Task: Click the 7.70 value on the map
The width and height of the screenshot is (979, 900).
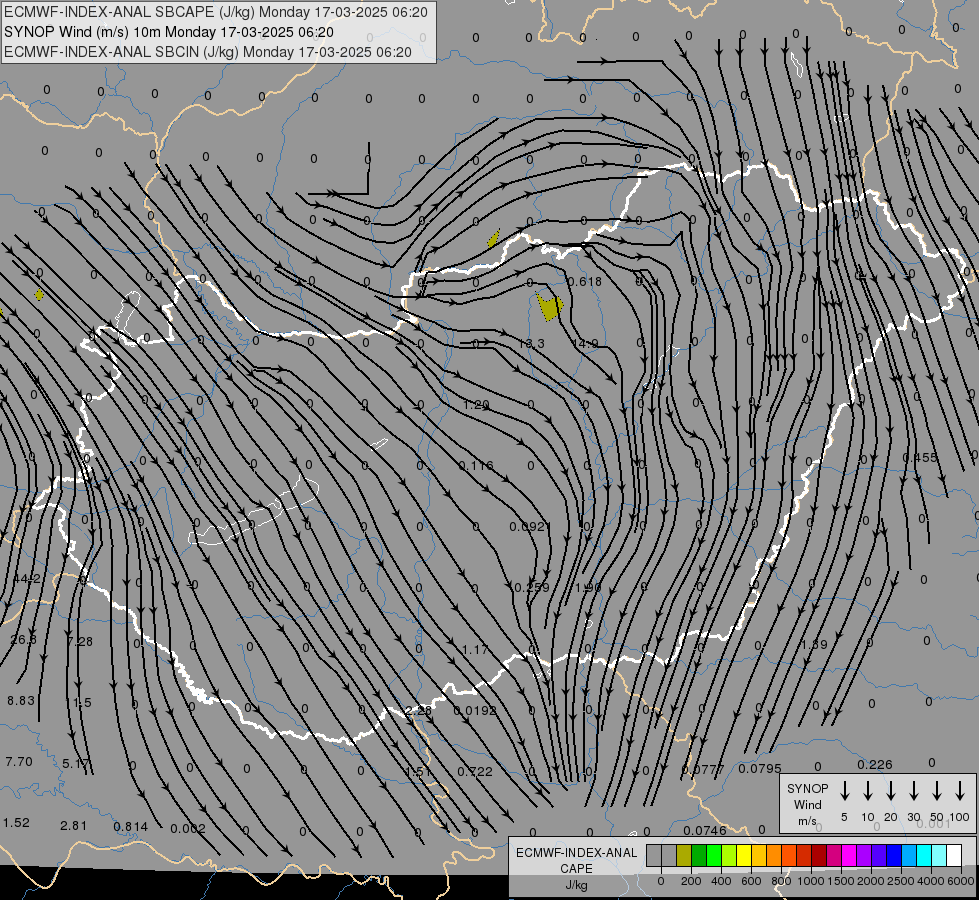Action: 19,761
